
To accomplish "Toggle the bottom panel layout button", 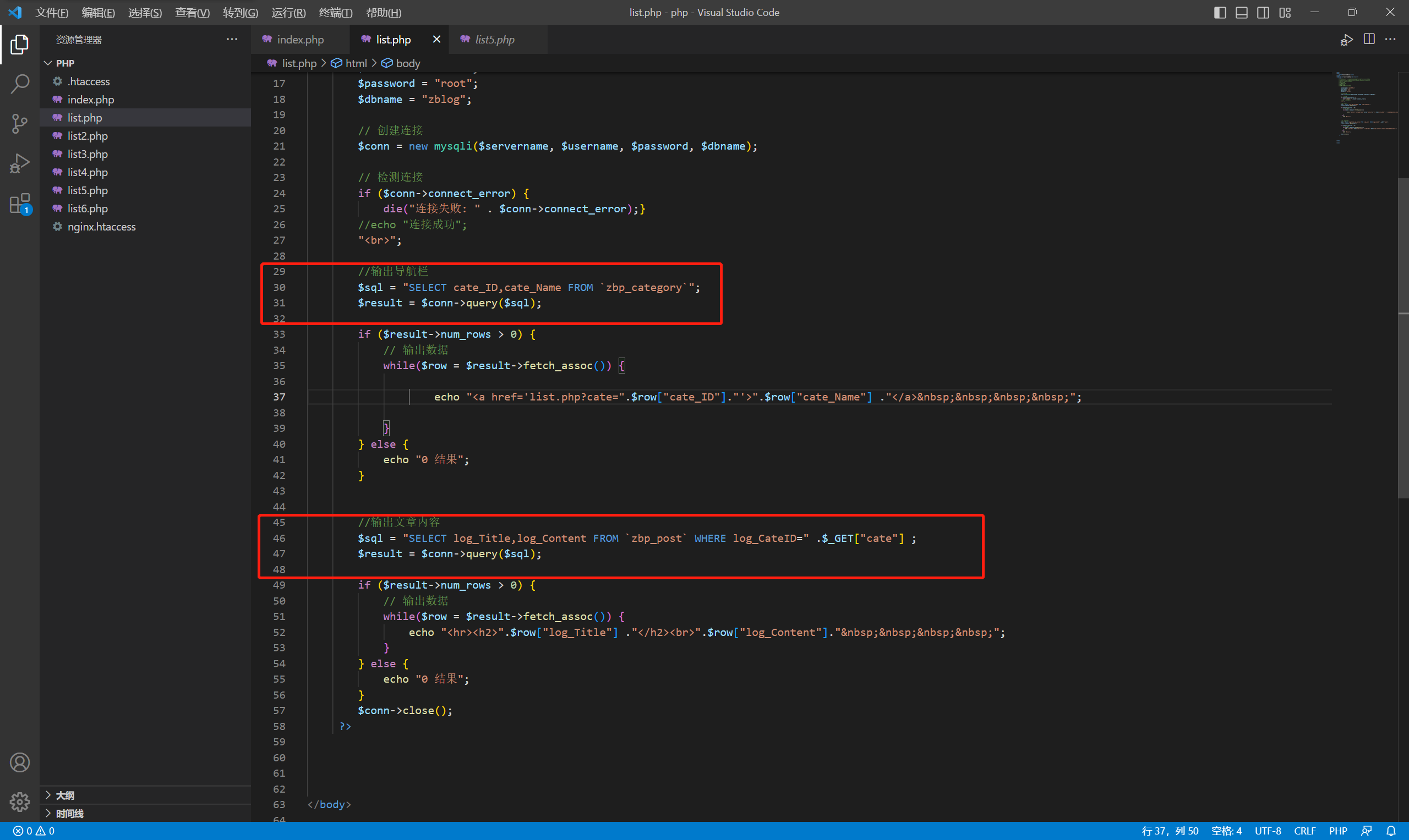I will [x=1241, y=13].
